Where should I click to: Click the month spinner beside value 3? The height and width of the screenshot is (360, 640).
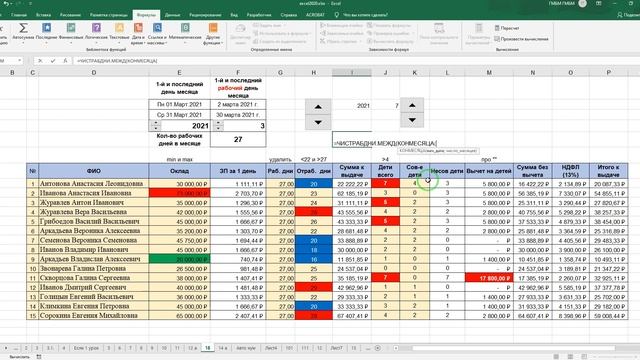coord(218,126)
